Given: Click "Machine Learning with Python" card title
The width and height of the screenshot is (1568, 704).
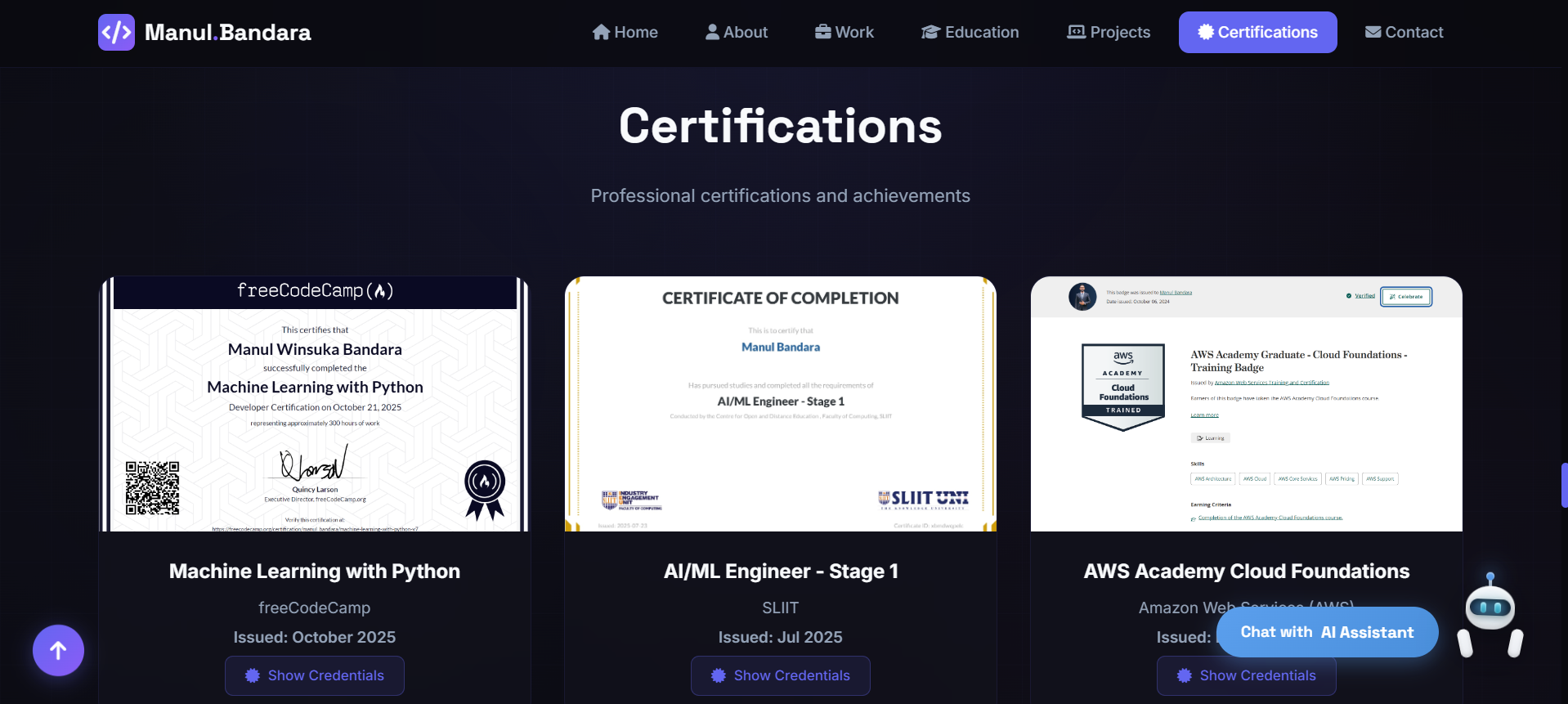Looking at the screenshot, I should click(315, 571).
